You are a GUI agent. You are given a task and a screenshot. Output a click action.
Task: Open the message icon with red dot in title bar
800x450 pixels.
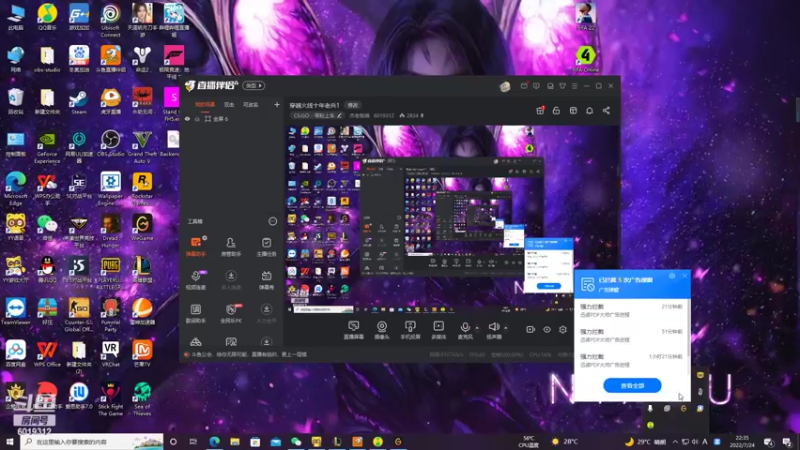pyautogui.click(x=524, y=86)
